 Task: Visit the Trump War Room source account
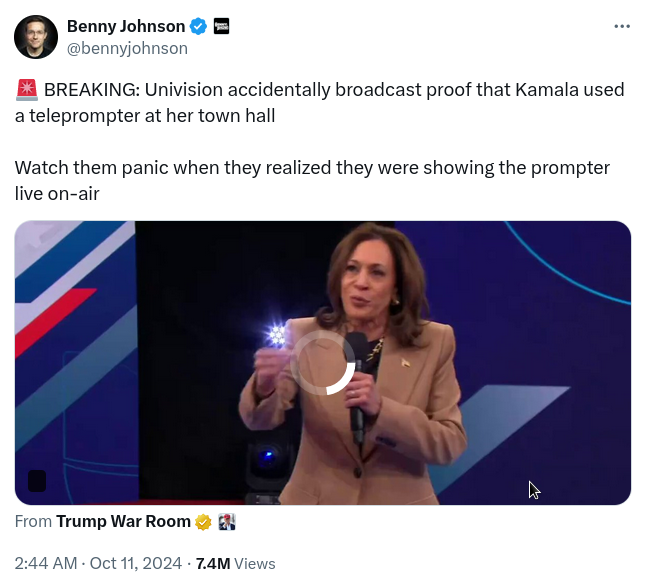(123, 522)
